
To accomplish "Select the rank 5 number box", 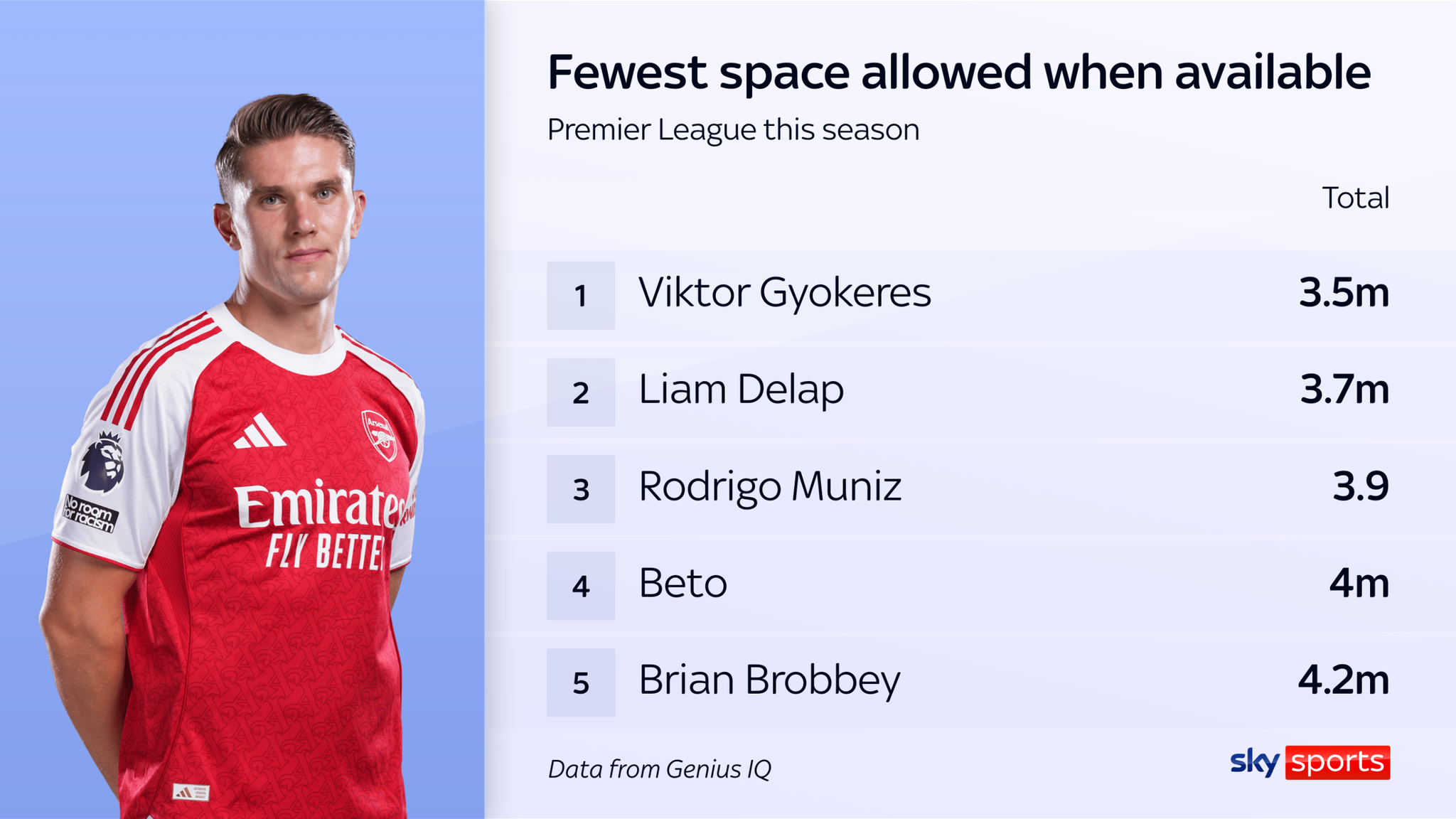I will (581, 682).
